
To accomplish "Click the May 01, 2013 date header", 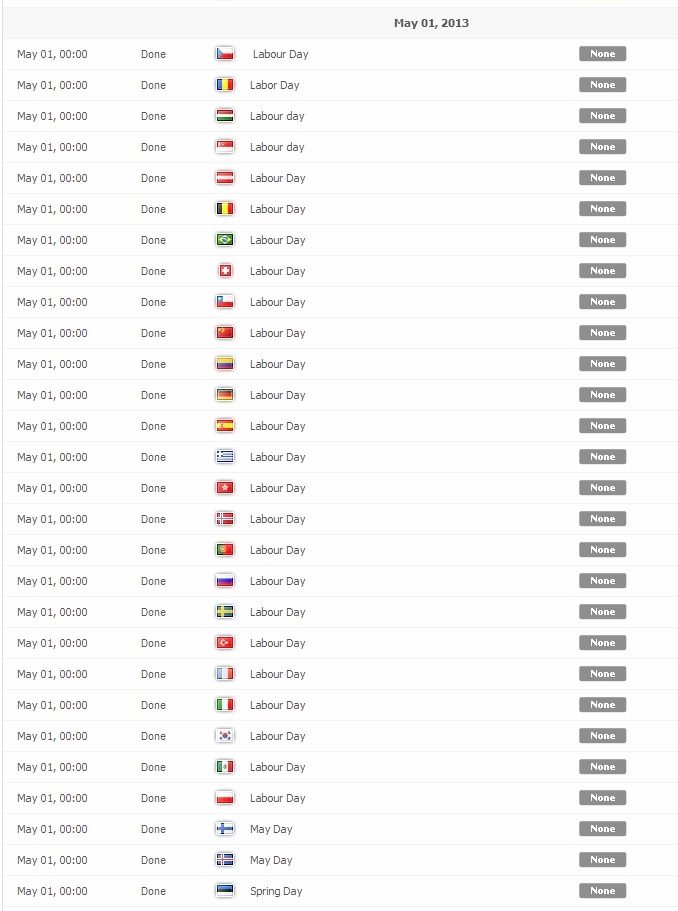I will tap(431, 23).
